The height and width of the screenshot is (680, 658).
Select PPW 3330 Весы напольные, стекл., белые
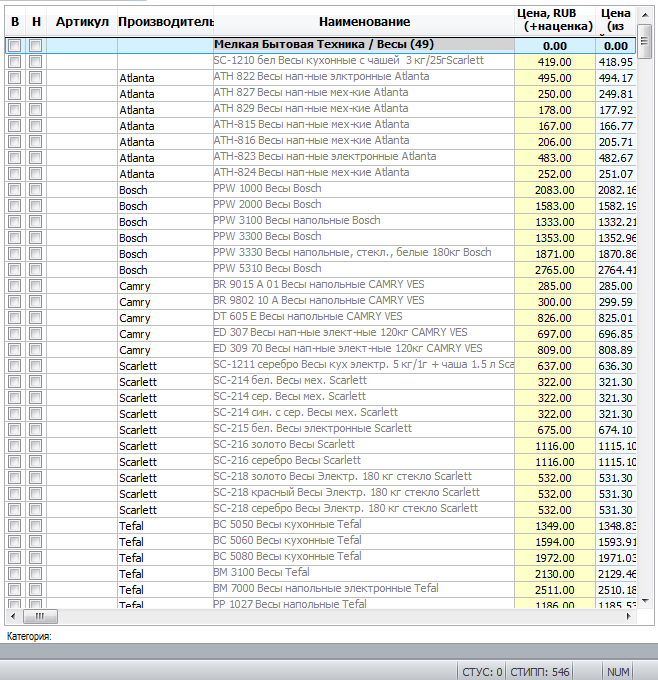321,254
